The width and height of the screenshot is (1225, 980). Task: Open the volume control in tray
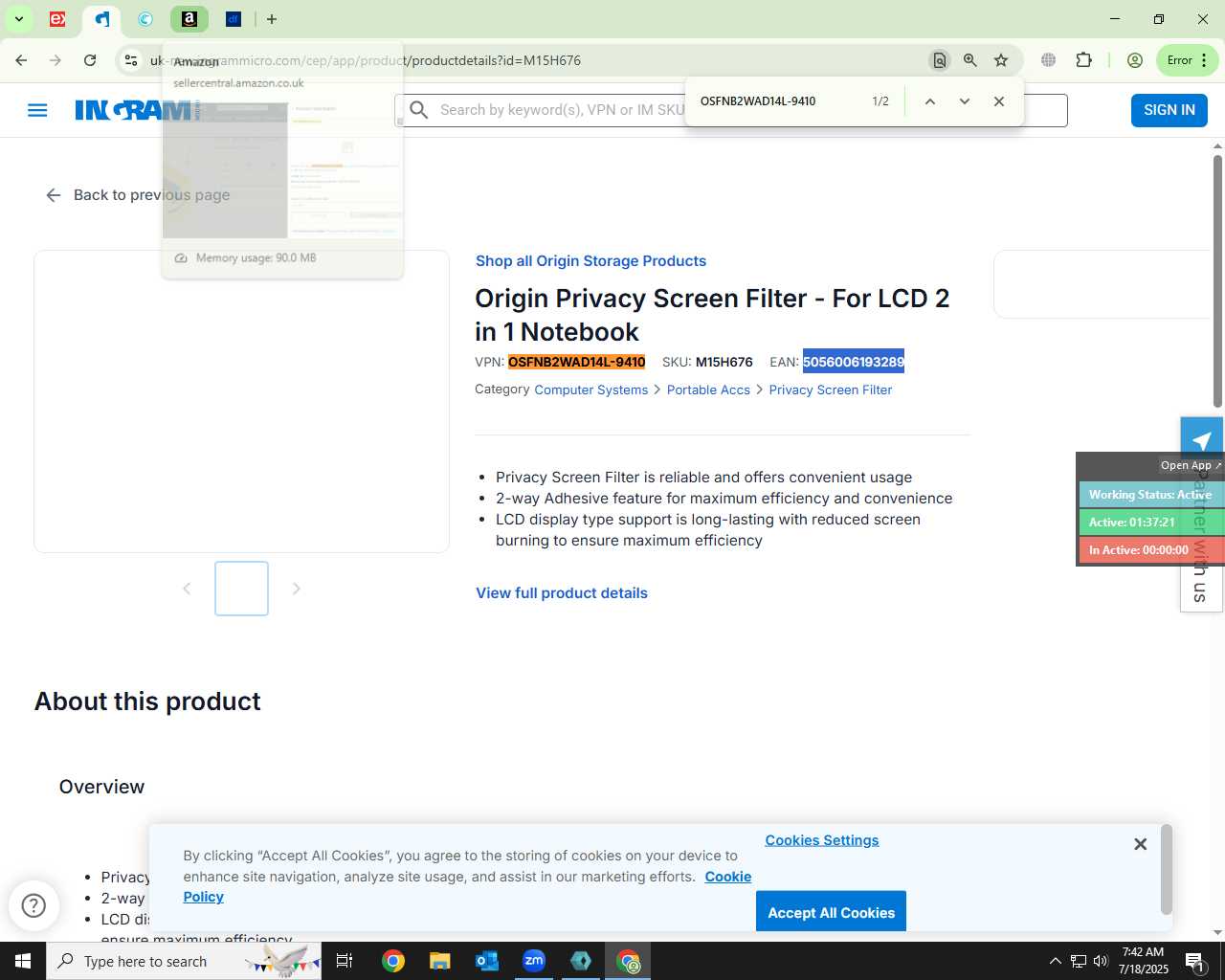pyautogui.click(x=1101, y=961)
